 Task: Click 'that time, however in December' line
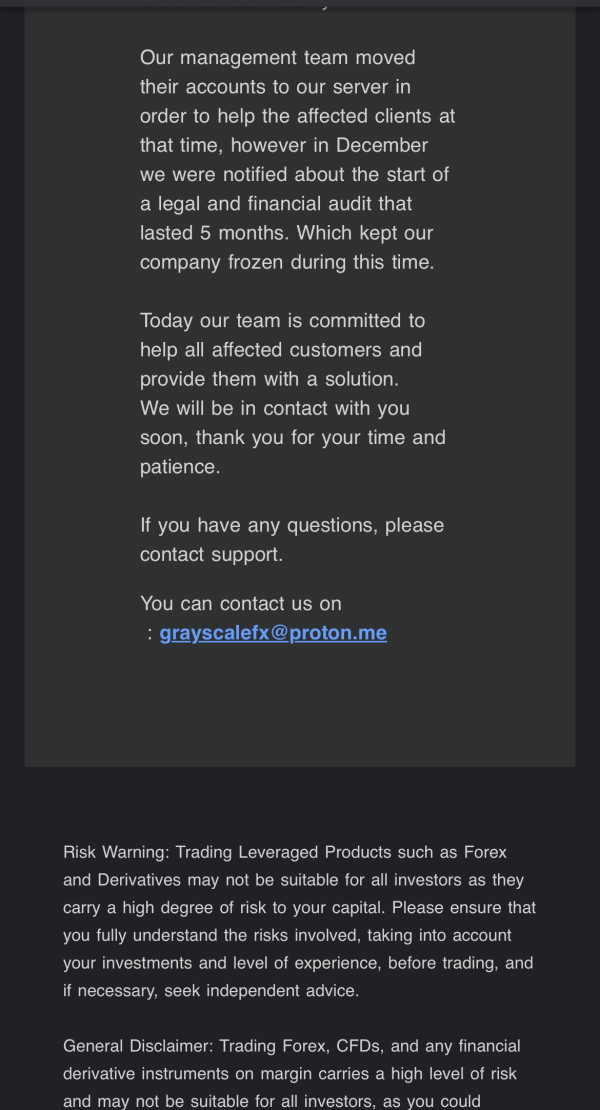[x=284, y=145]
